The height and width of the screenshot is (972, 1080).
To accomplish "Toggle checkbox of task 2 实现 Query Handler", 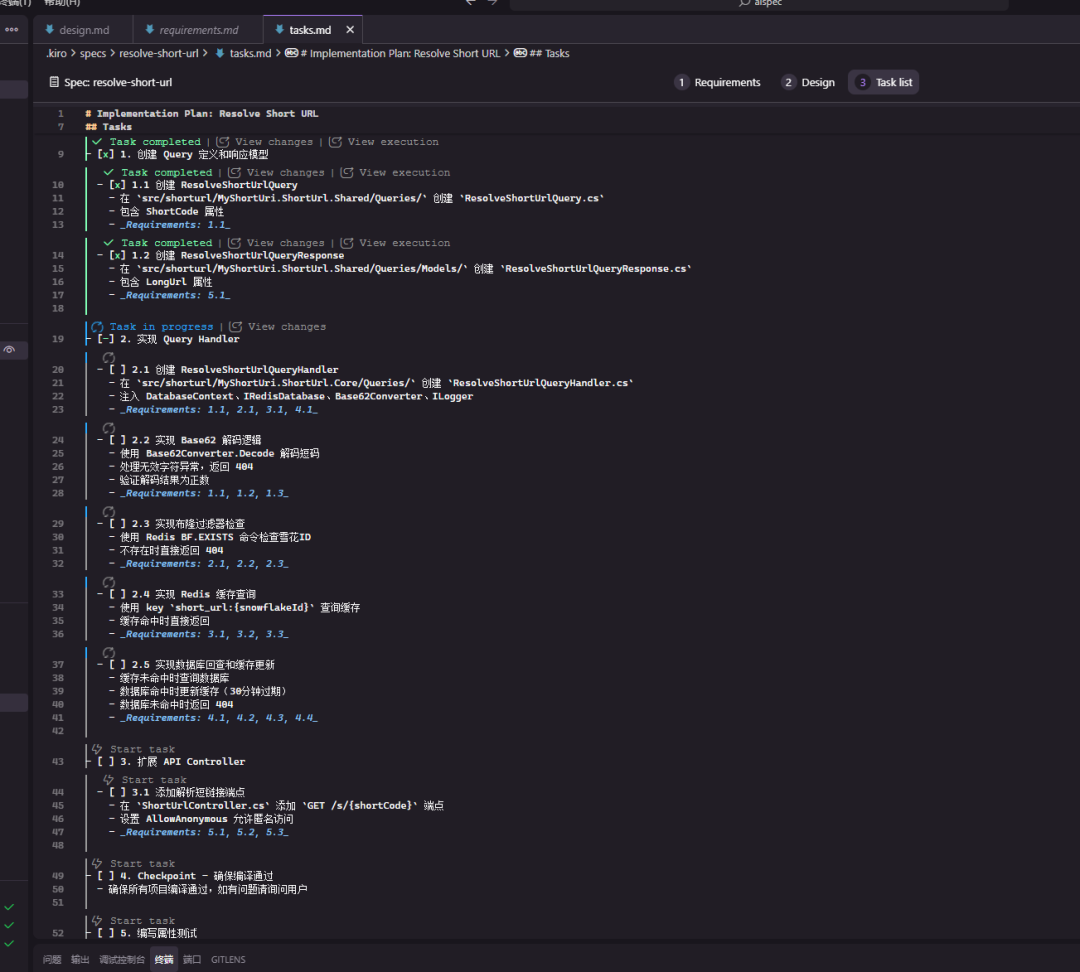I will [105, 339].
